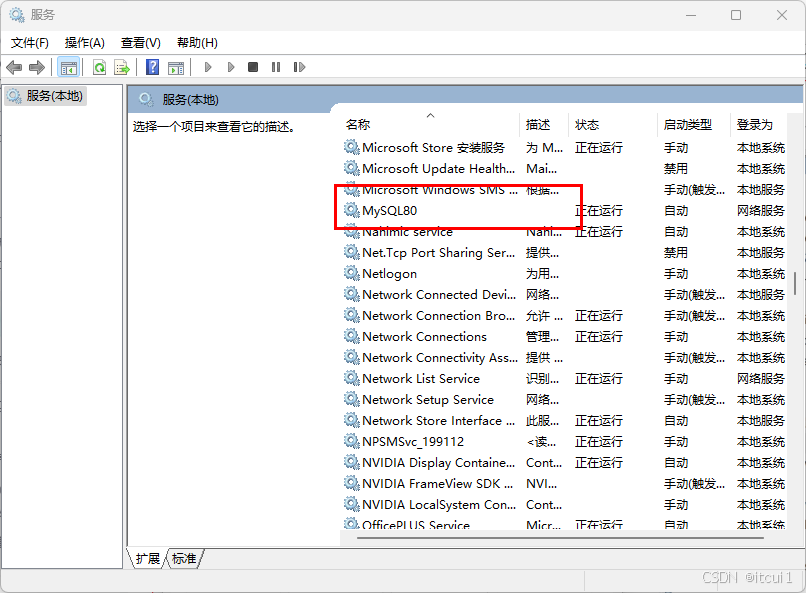The height and width of the screenshot is (593, 806).
Task: Switch to the 标准 tab
Action: click(x=183, y=559)
